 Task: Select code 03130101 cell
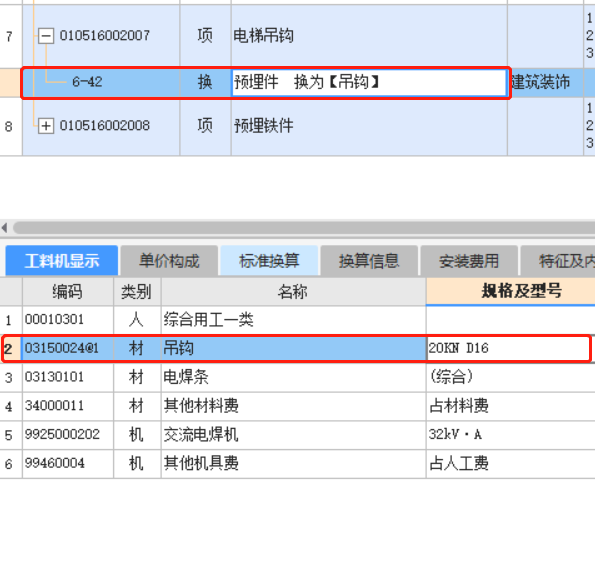[68, 378]
